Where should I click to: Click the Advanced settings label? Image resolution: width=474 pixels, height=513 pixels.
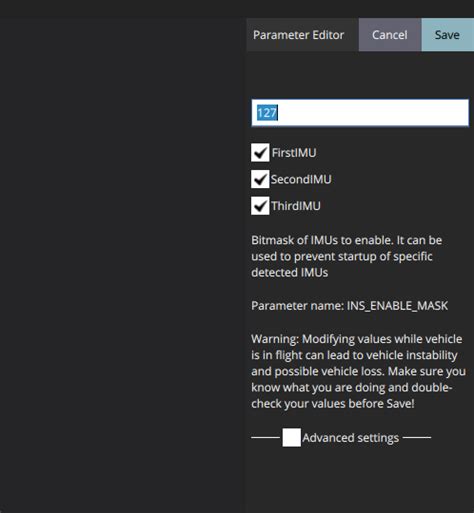point(350,438)
